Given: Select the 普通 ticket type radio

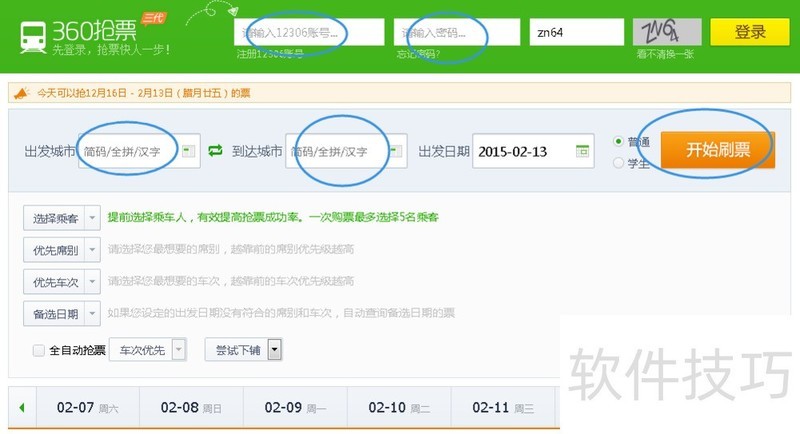Looking at the screenshot, I should [x=619, y=142].
